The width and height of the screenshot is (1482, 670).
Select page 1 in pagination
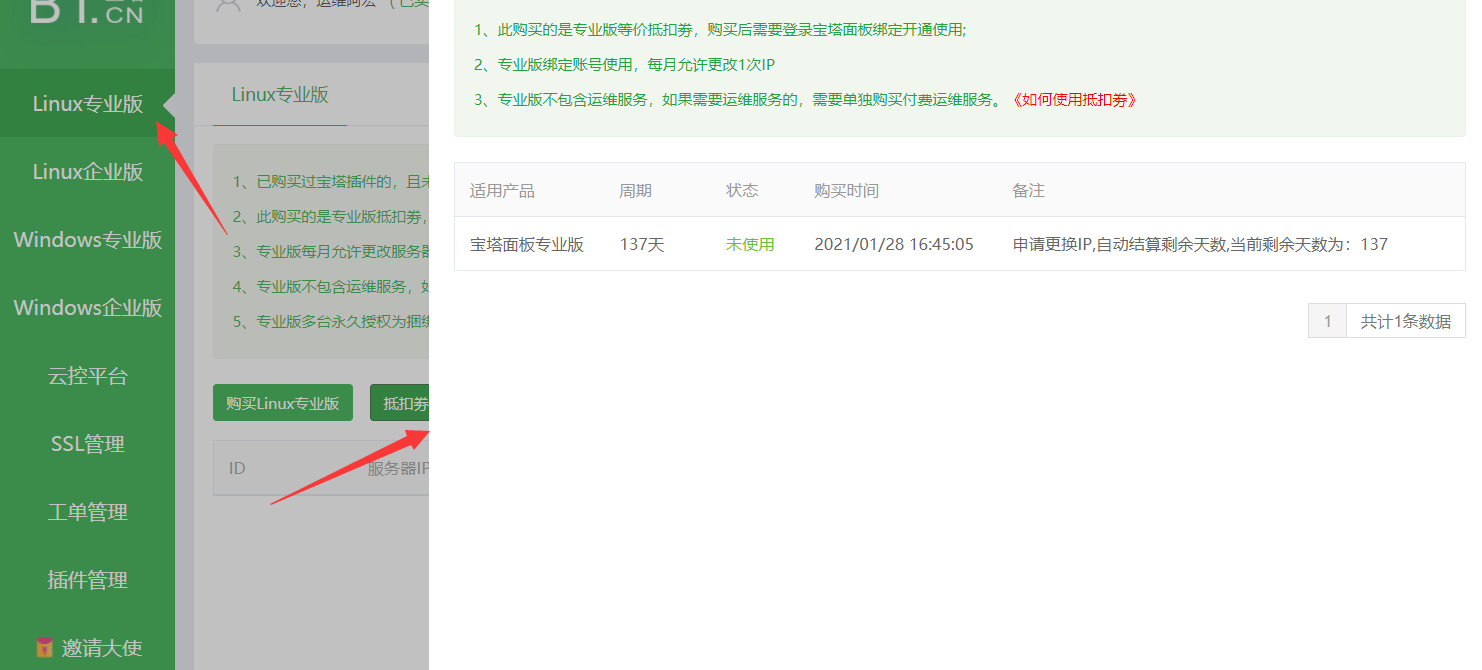(1327, 321)
